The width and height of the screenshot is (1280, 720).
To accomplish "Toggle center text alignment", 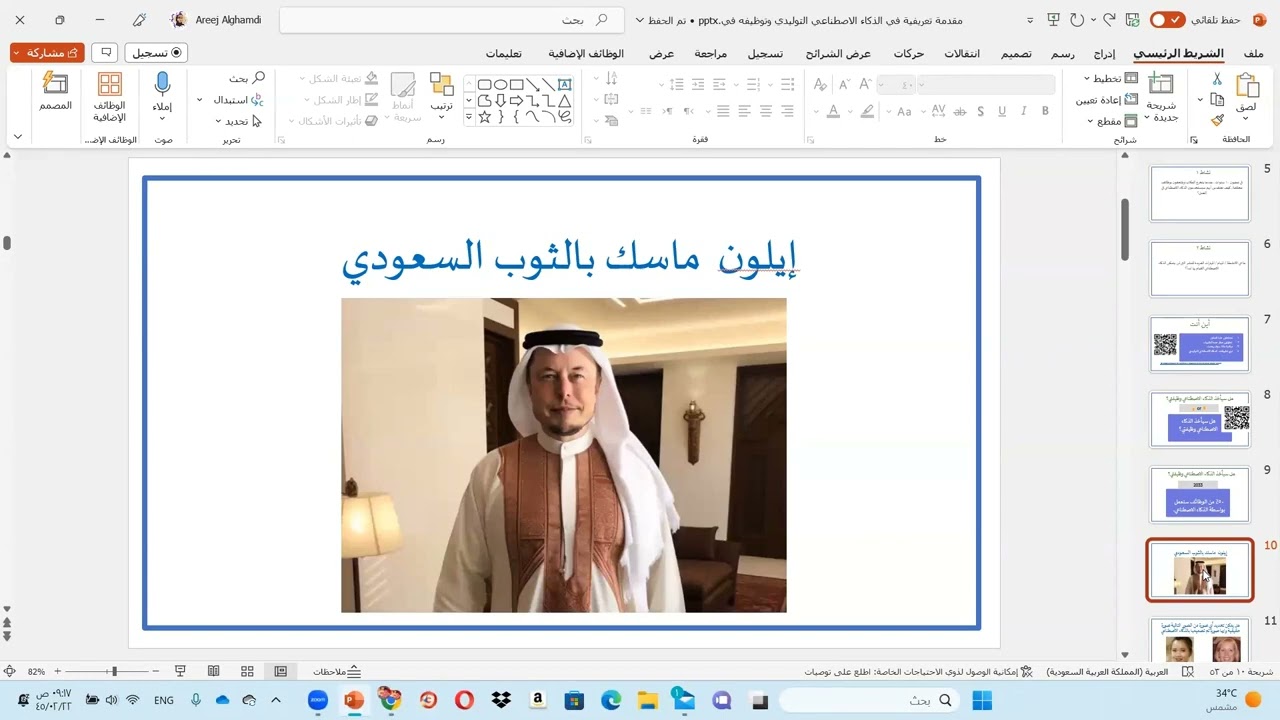I will pyautogui.click(x=765, y=111).
